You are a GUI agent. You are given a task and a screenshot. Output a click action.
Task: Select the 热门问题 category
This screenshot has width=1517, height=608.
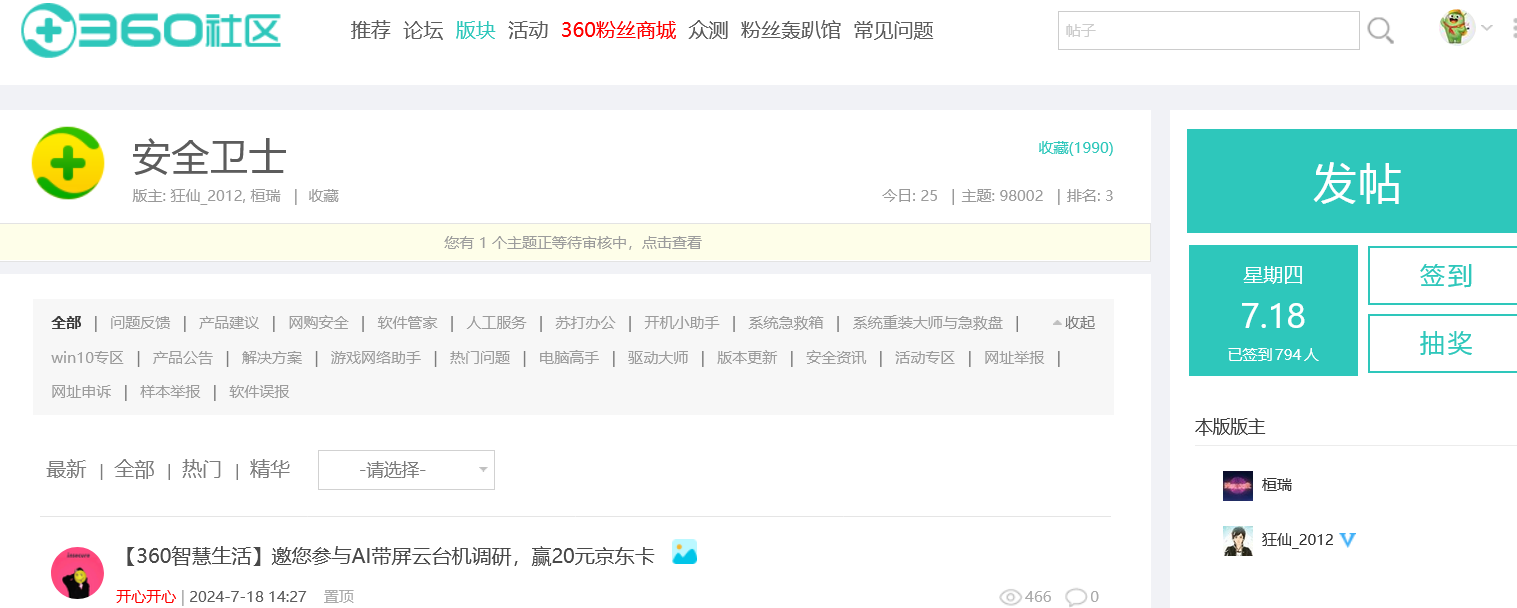tap(480, 357)
